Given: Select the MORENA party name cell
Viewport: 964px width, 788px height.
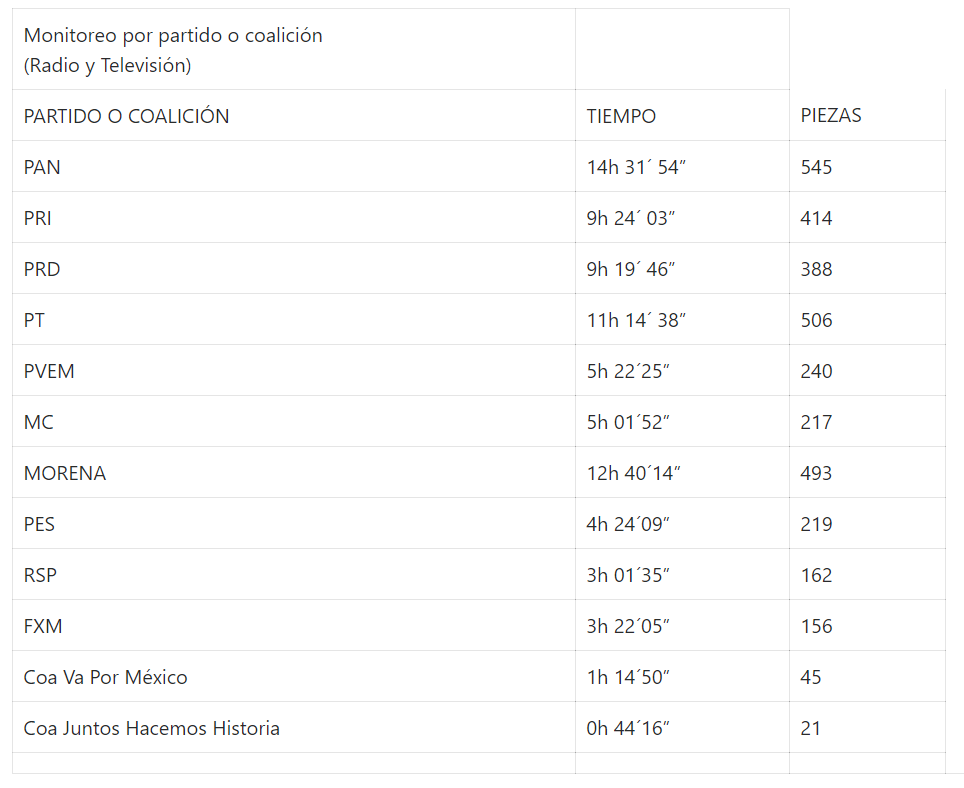Looking at the screenshot, I should click(65, 473).
